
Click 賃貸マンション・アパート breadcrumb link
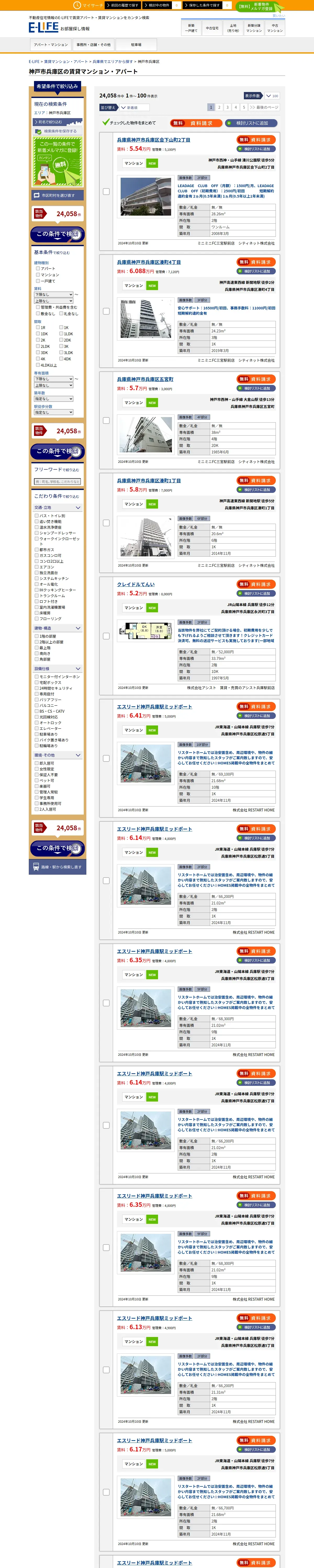pyautogui.click(x=66, y=61)
